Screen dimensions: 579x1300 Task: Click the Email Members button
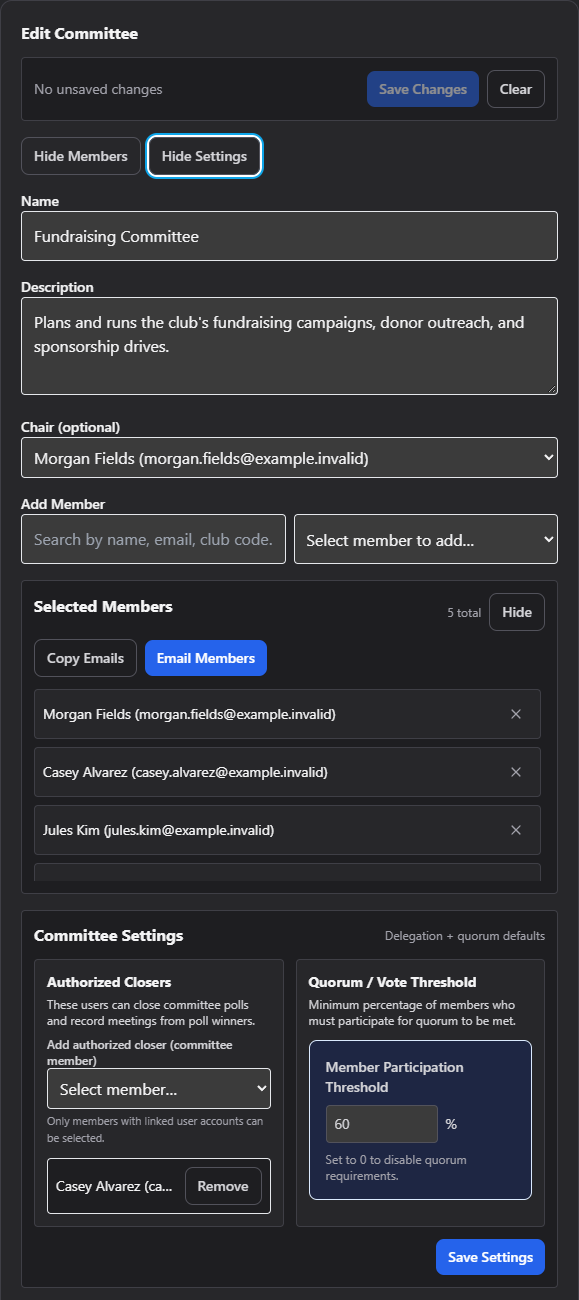(x=206, y=658)
